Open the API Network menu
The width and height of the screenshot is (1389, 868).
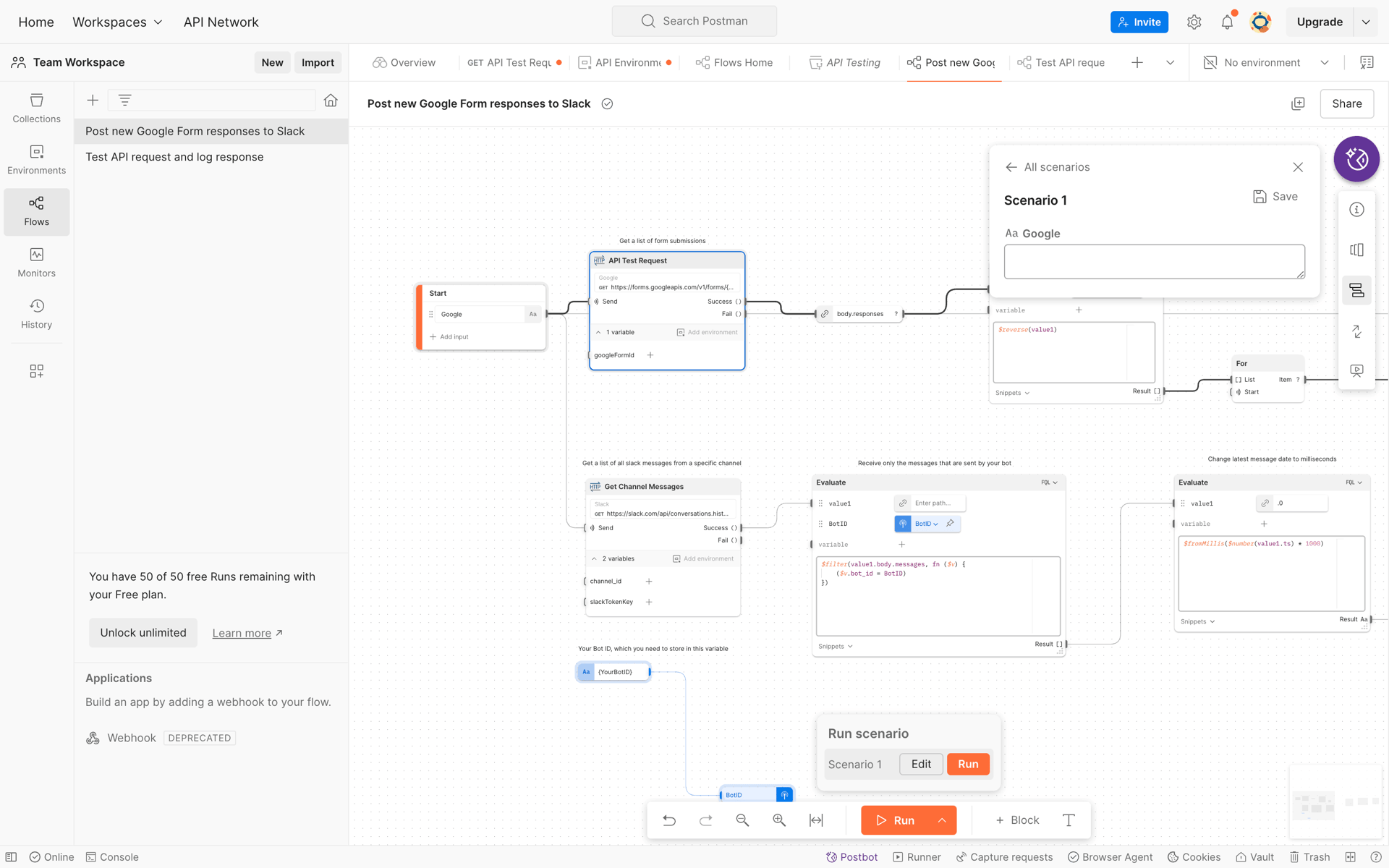pos(221,22)
